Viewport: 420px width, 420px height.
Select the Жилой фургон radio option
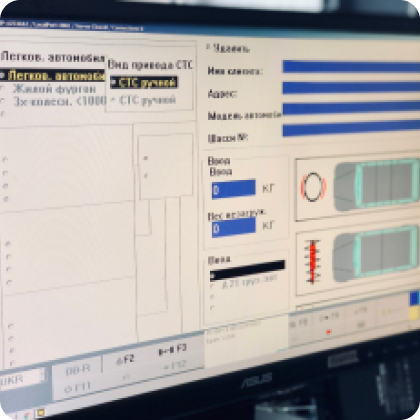54,89
